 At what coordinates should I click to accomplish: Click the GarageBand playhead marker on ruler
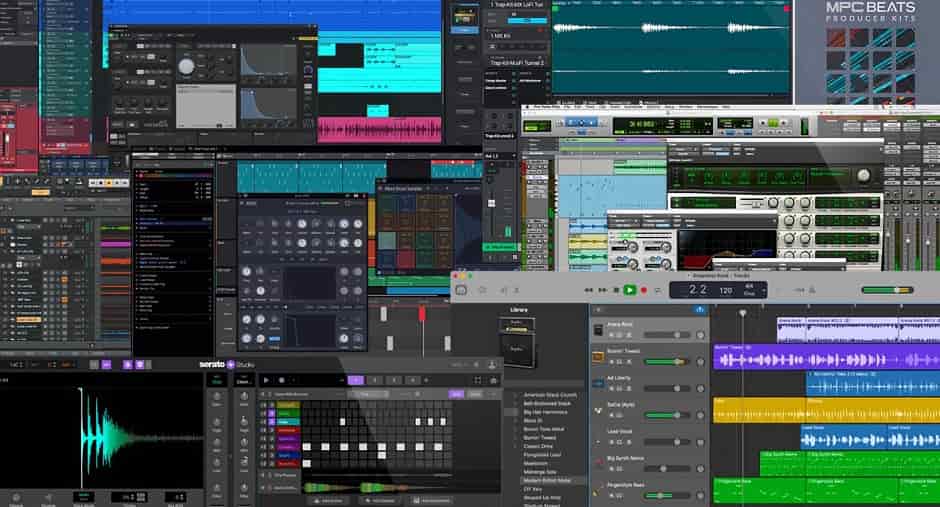pos(742,313)
